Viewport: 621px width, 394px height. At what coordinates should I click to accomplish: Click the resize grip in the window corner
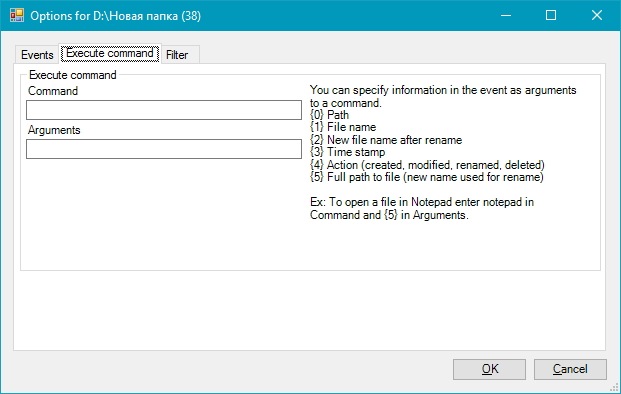[x=615, y=388]
